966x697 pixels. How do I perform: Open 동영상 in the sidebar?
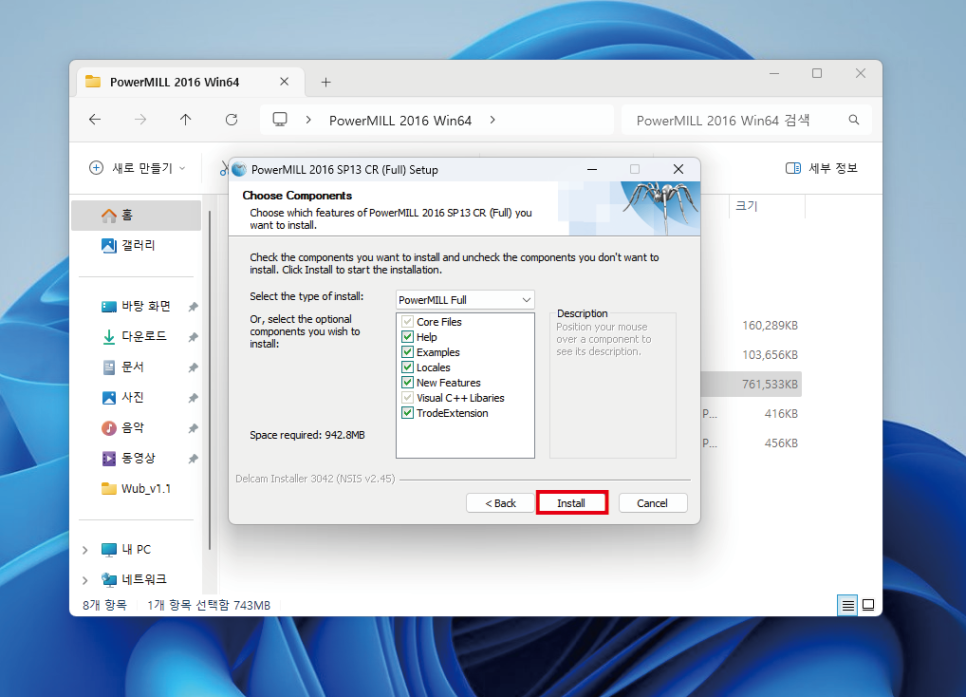(136, 459)
